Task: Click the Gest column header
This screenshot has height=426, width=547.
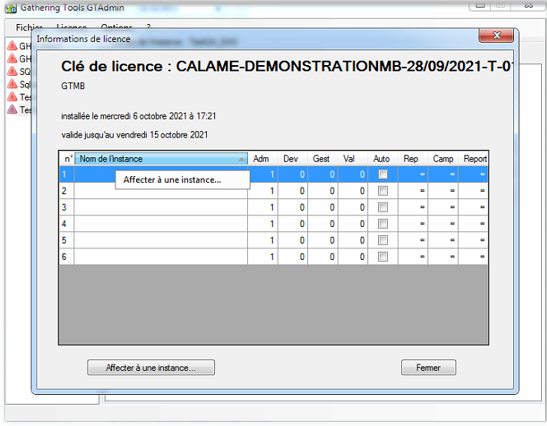Action: click(x=322, y=159)
